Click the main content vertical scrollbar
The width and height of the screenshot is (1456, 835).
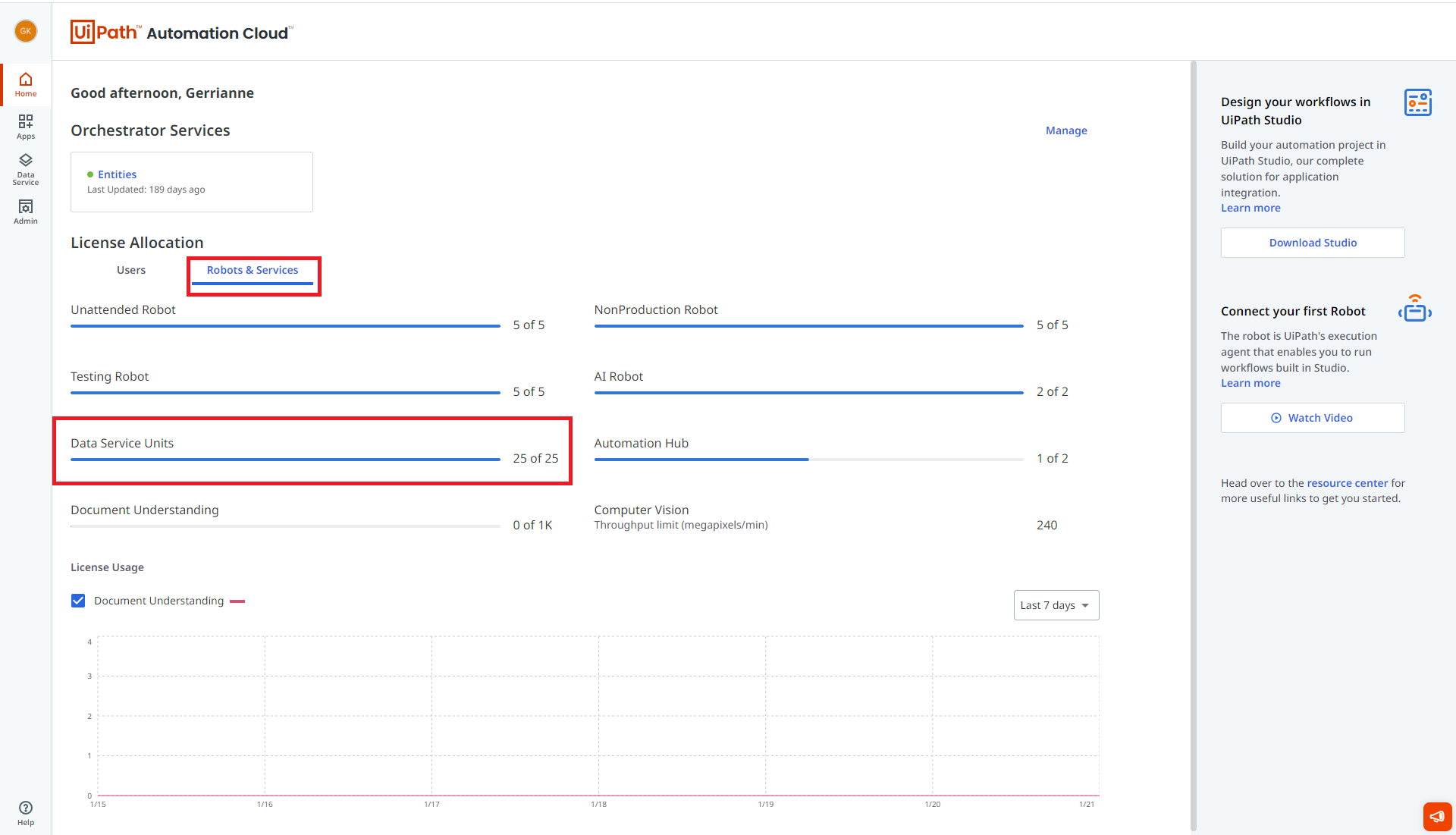pos(1193,446)
